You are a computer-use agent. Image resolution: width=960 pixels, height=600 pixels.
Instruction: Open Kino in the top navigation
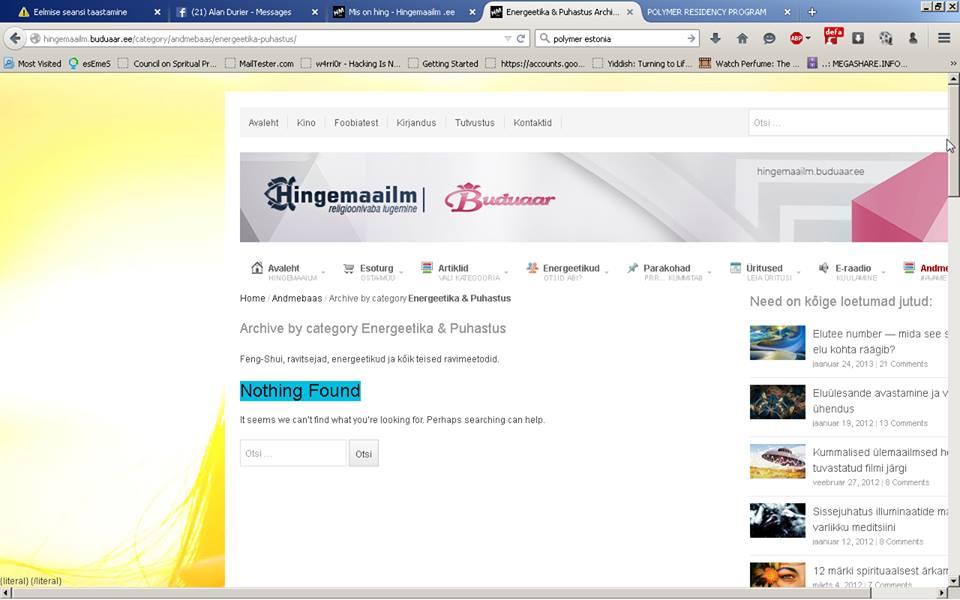(x=306, y=122)
